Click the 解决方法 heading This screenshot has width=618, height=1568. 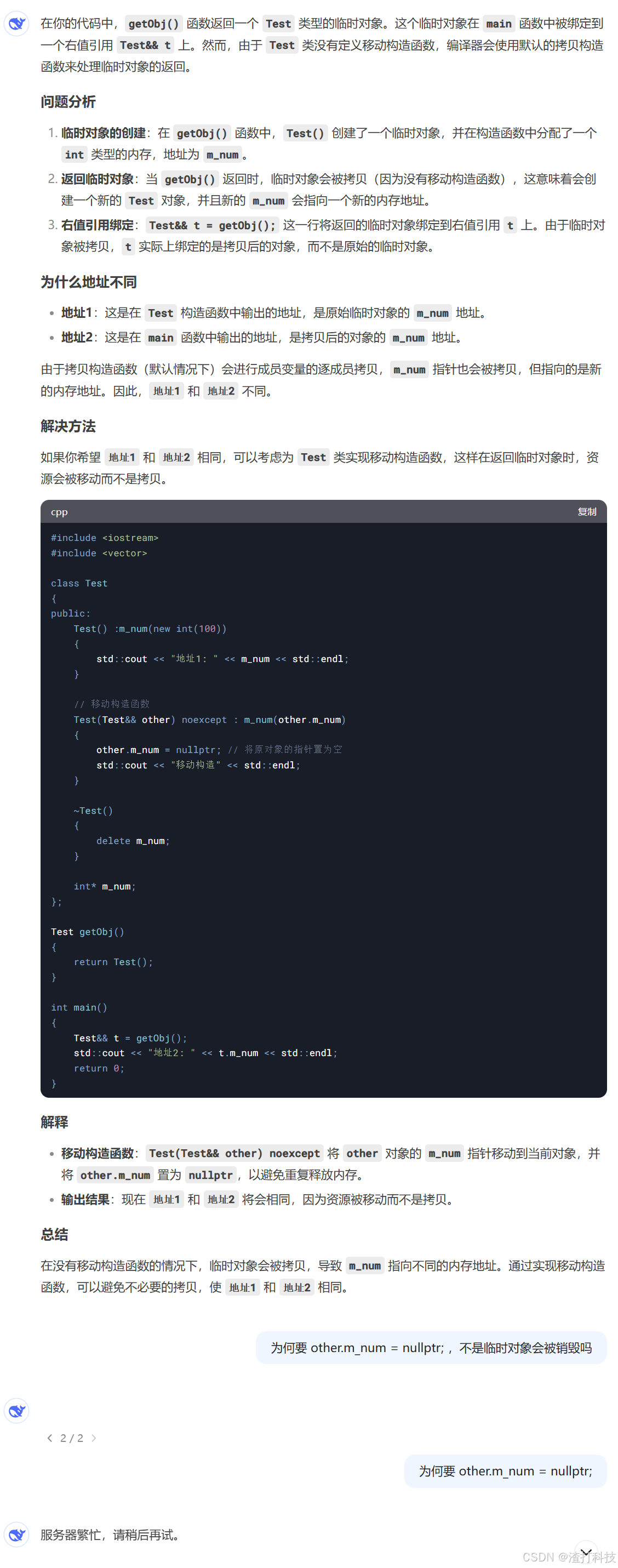point(68,426)
